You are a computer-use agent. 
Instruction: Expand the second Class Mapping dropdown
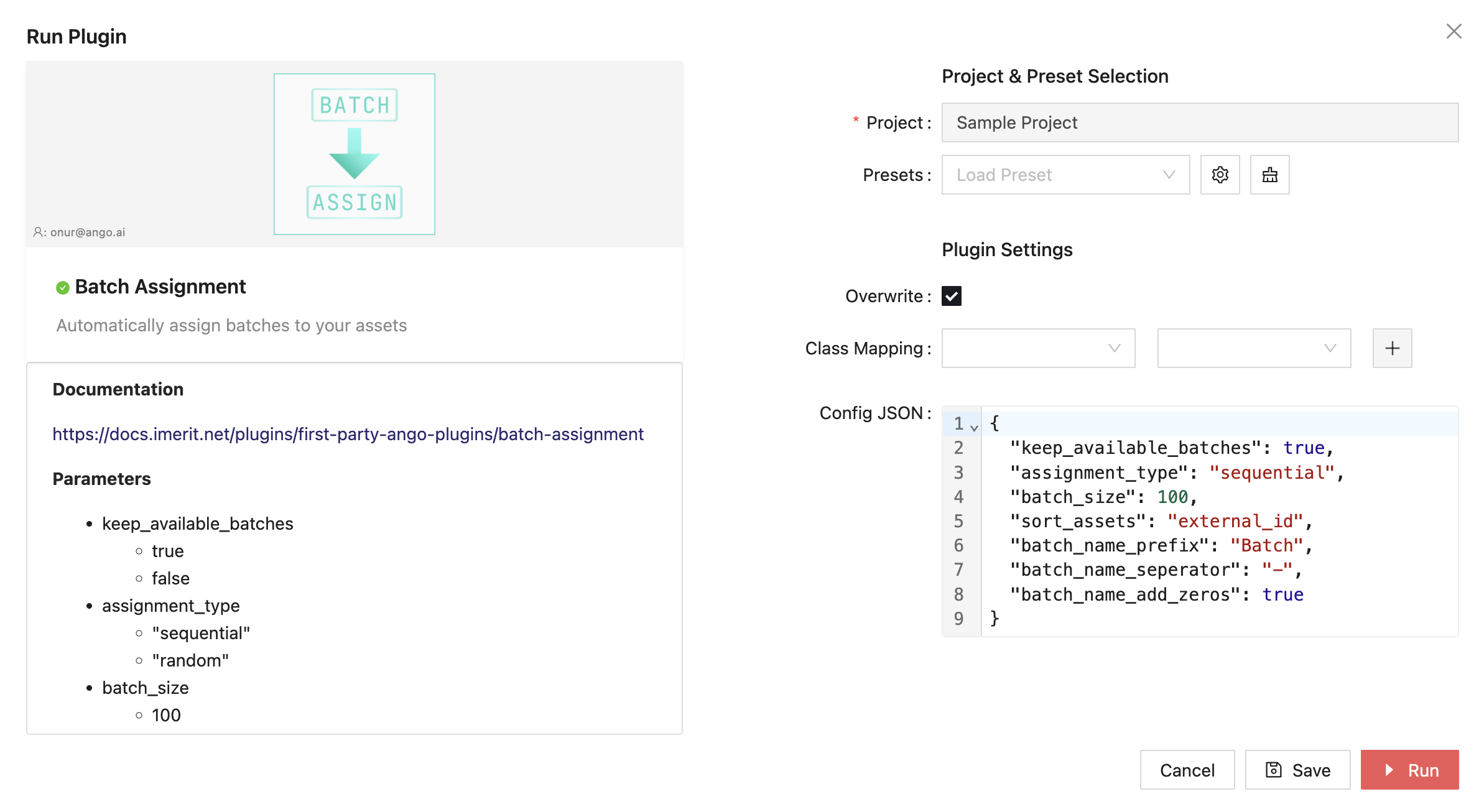[1253, 348]
